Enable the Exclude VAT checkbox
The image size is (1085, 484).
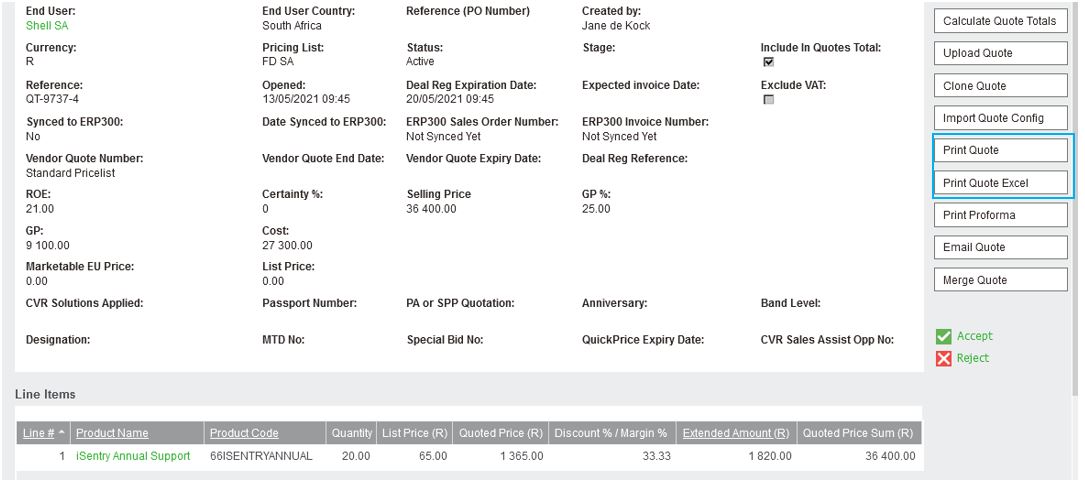click(768, 100)
